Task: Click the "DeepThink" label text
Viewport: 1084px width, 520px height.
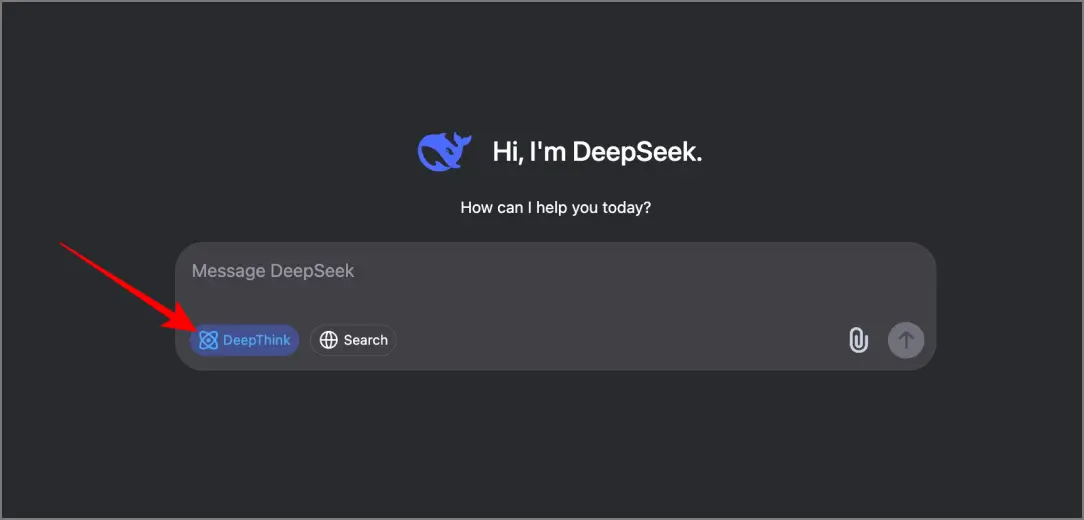Action: pyautogui.click(x=256, y=340)
